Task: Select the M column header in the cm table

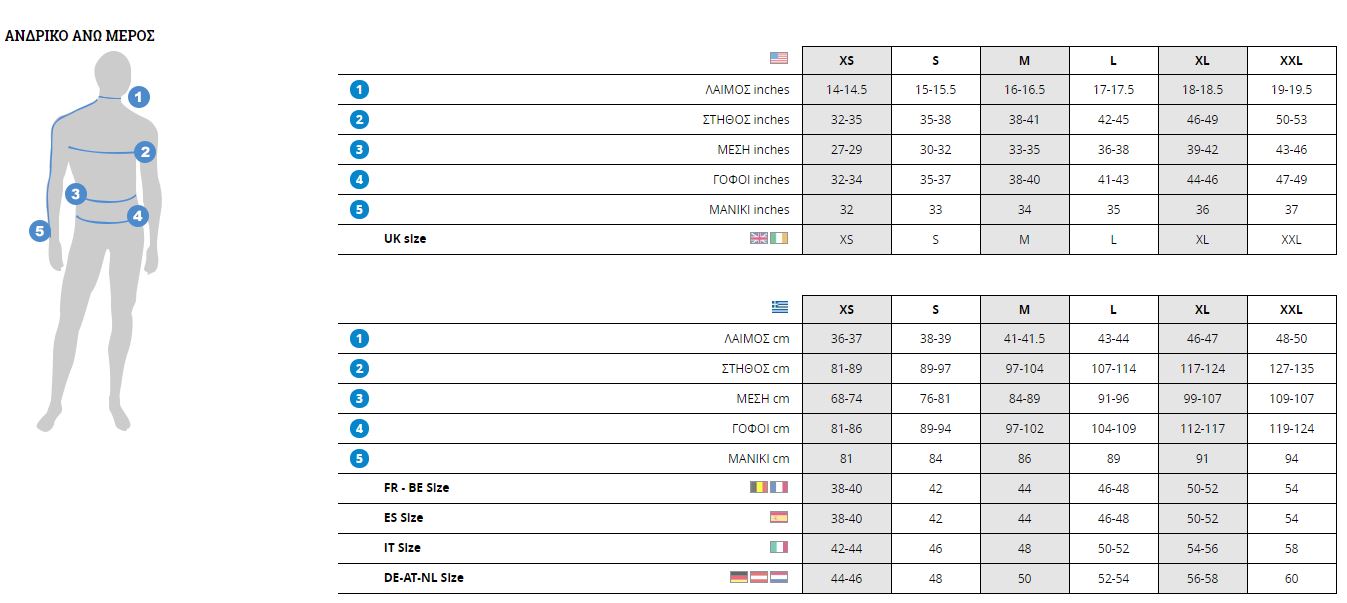Action: (x=1024, y=309)
